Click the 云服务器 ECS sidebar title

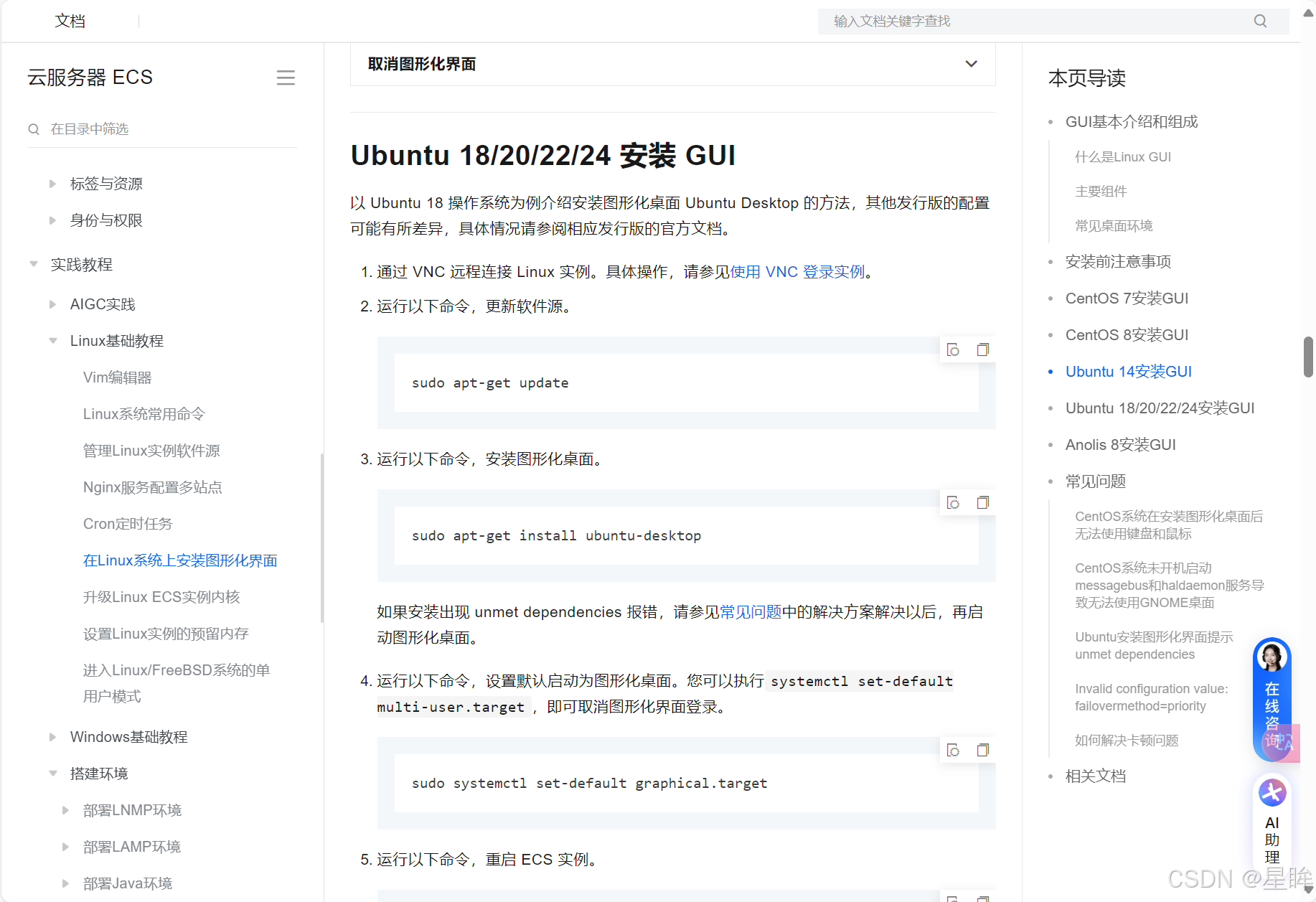90,77
